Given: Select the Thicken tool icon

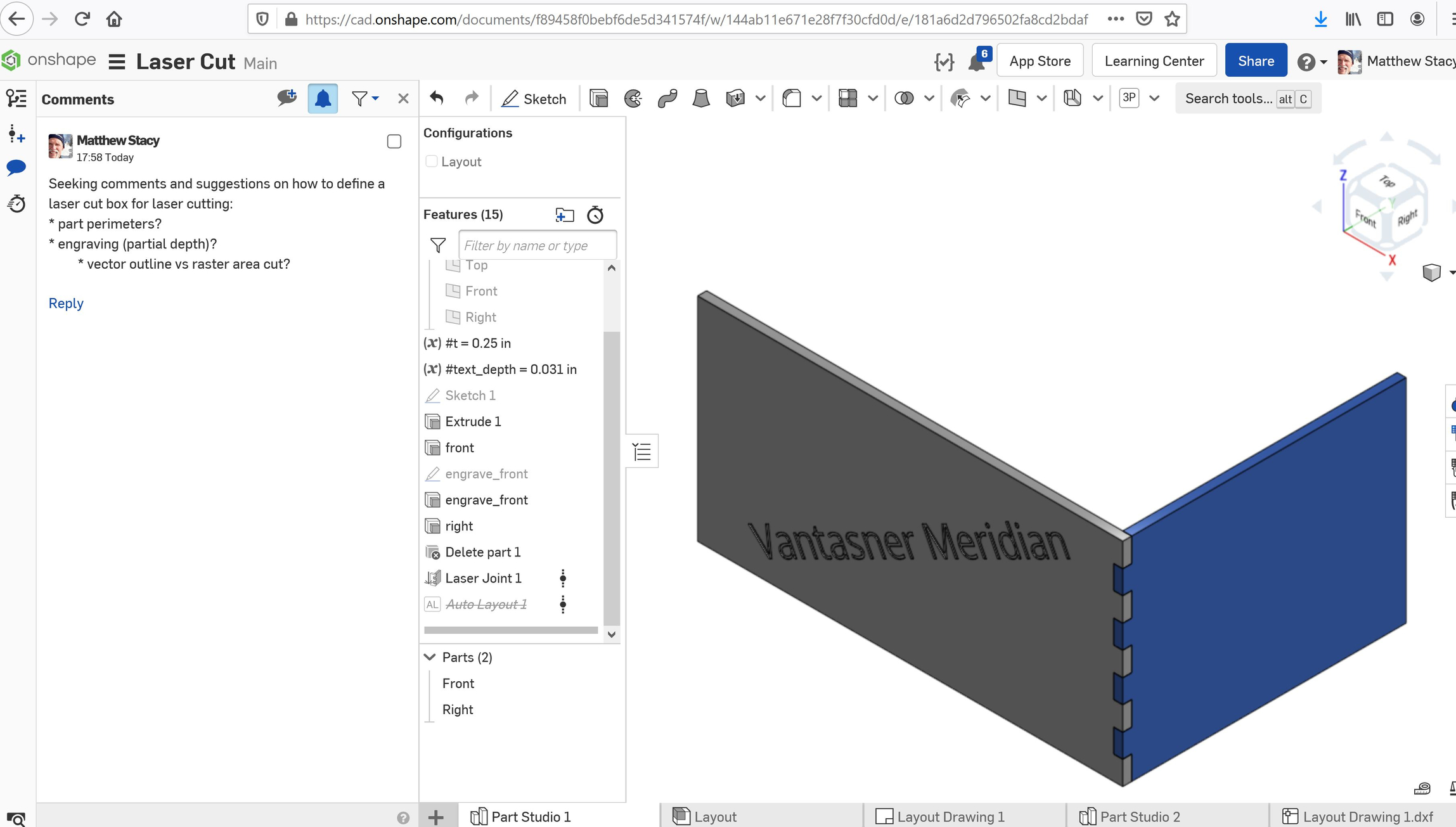Looking at the screenshot, I should pos(735,98).
